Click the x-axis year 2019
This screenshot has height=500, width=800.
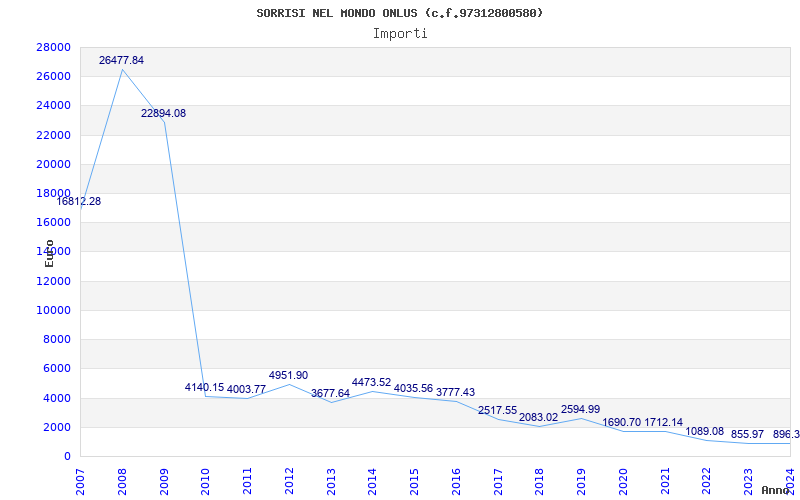coord(581,481)
